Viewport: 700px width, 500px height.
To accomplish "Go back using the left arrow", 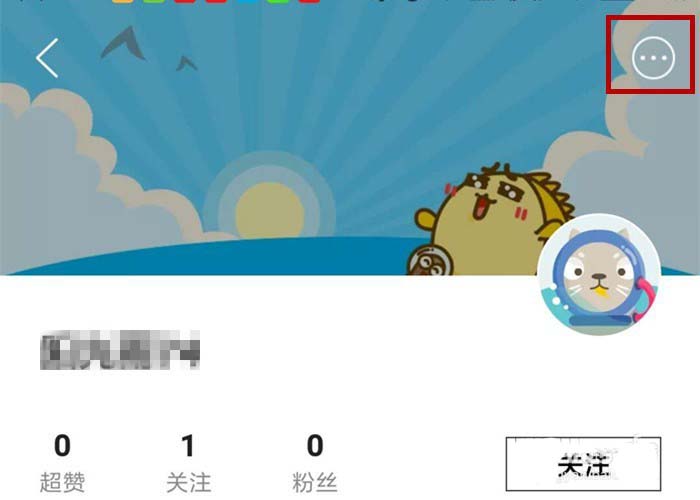I will [47, 58].
